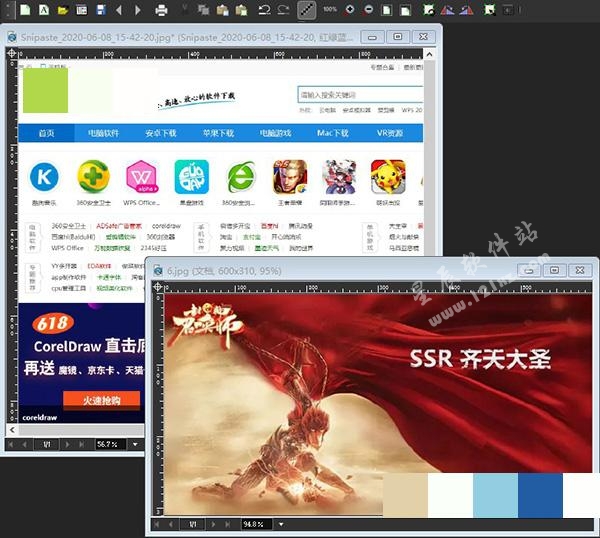Click the 'SSR 齐天大圣' text in the 6.jpg image

coord(480,359)
